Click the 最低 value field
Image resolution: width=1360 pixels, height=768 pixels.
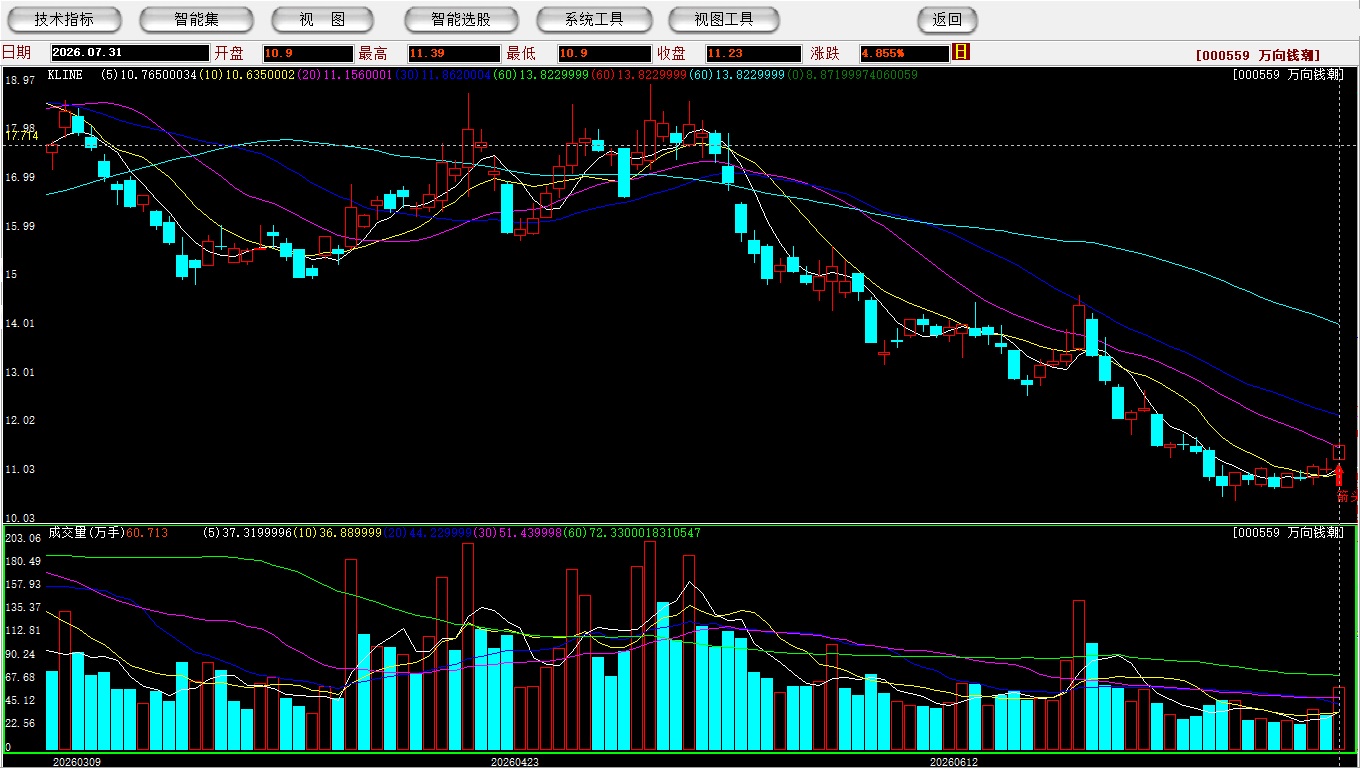click(x=604, y=53)
